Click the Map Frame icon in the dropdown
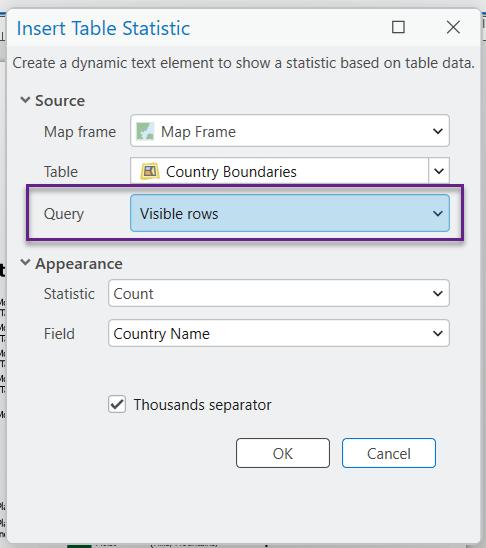486x548 pixels. (145, 131)
